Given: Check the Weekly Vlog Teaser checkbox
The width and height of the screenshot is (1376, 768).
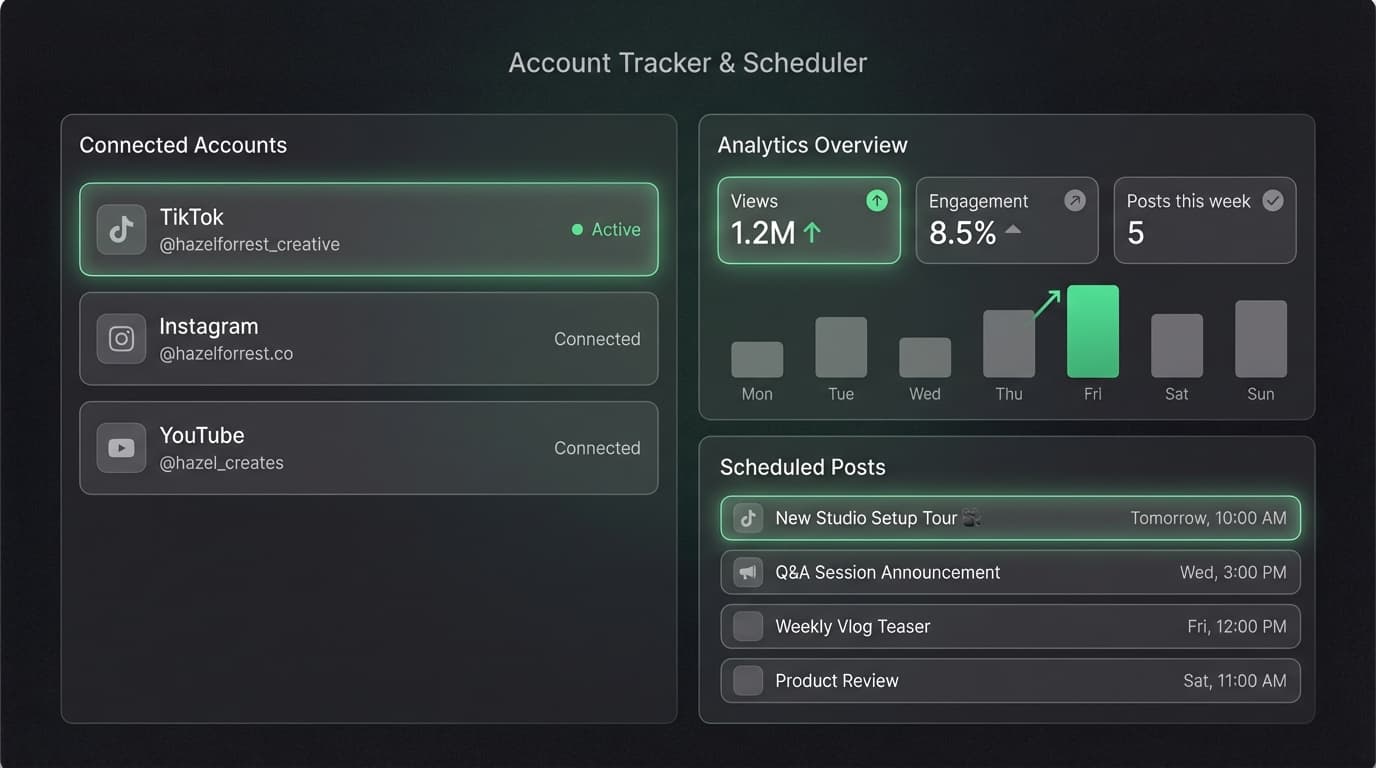Looking at the screenshot, I should tap(748, 626).
